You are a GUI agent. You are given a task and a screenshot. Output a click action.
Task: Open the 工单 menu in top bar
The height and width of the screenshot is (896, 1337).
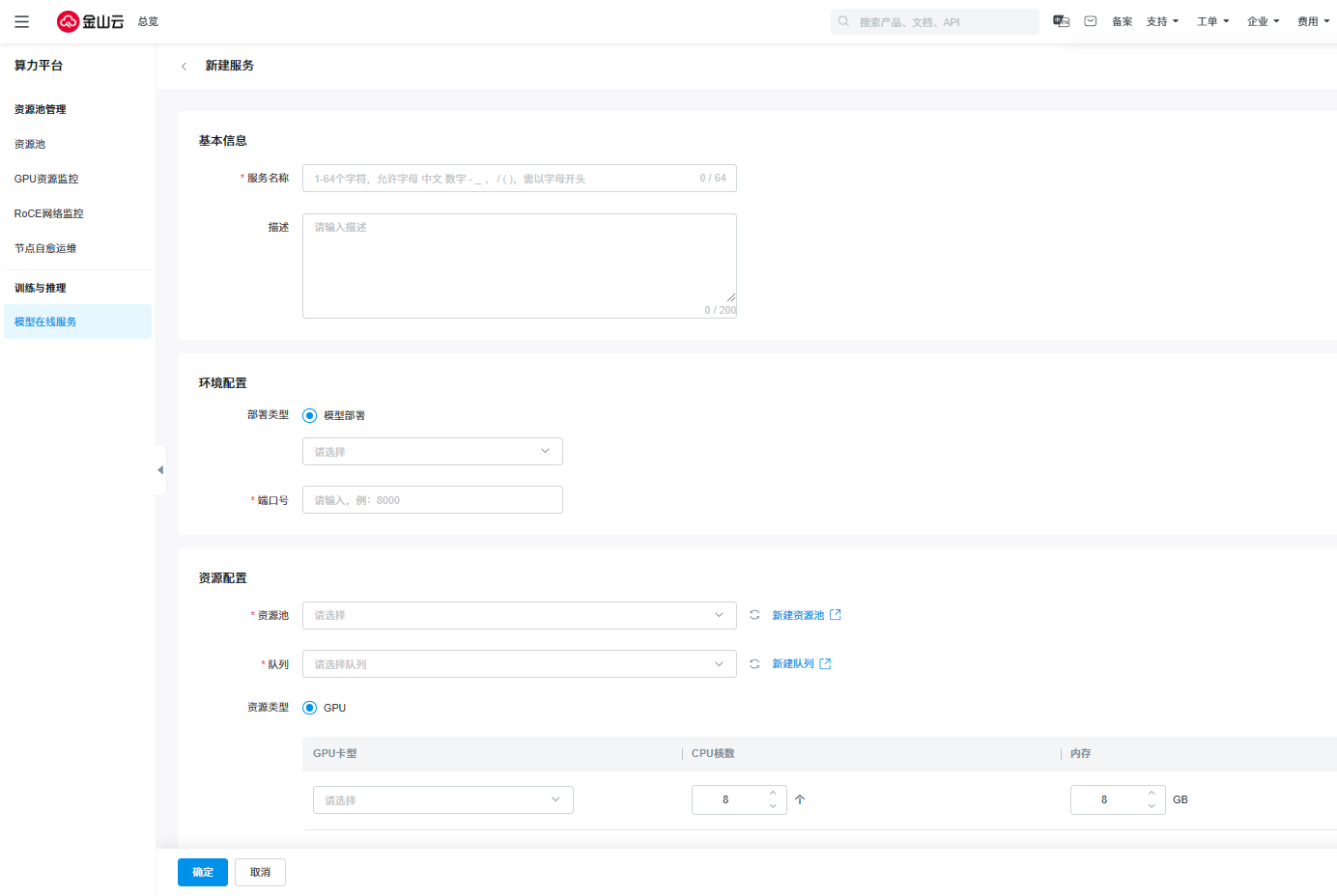point(1212,21)
